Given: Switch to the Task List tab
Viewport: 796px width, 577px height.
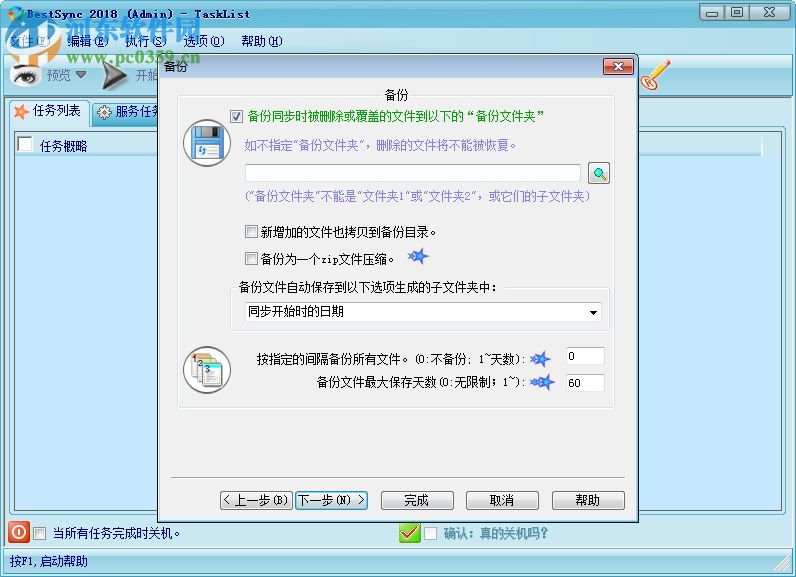Looking at the screenshot, I should (50, 111).
